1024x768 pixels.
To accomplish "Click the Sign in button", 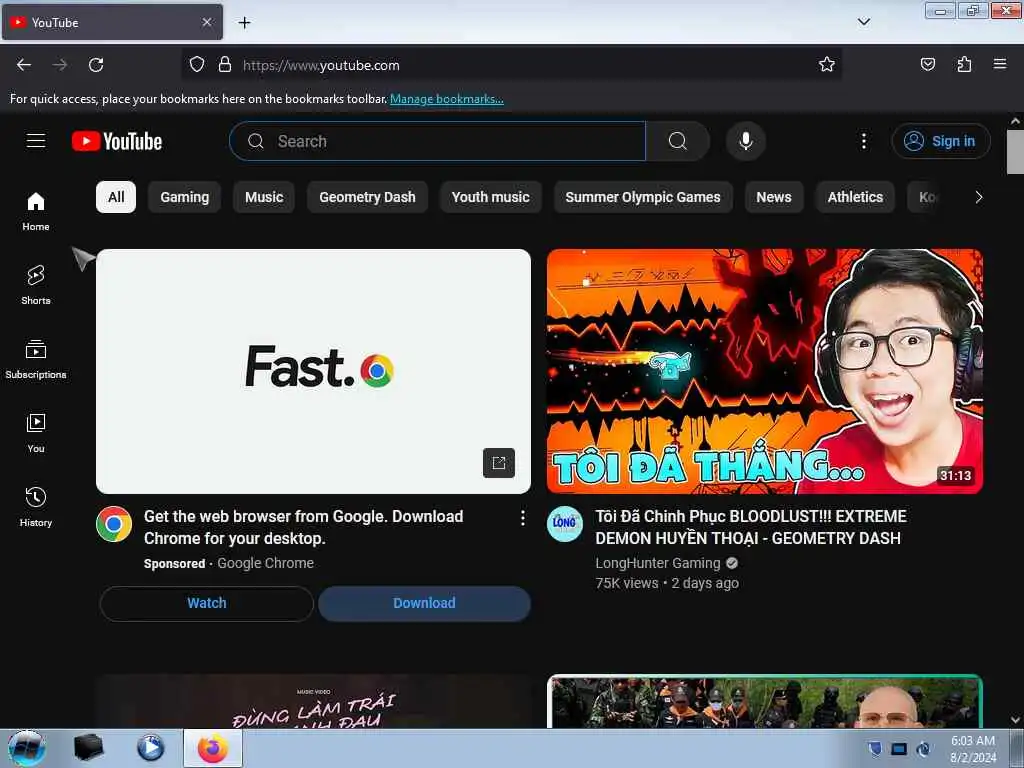I will pyautogui.click(x=941, y=141).
